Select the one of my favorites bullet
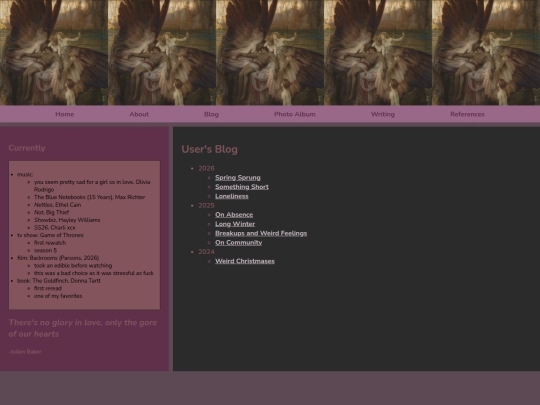Image resolution: width=540 pixels, height=405 pixels. 58,296
